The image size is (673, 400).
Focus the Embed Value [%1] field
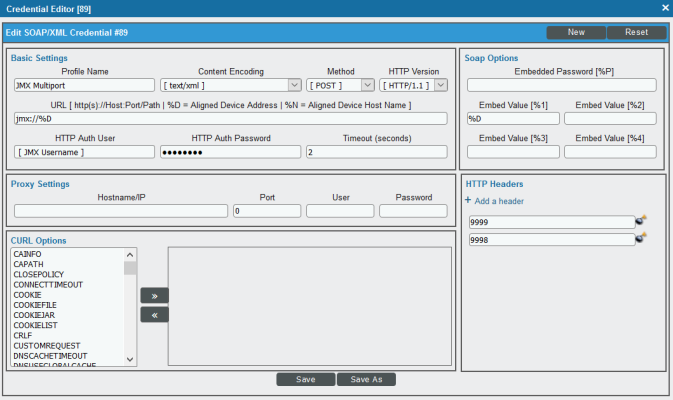513,118
